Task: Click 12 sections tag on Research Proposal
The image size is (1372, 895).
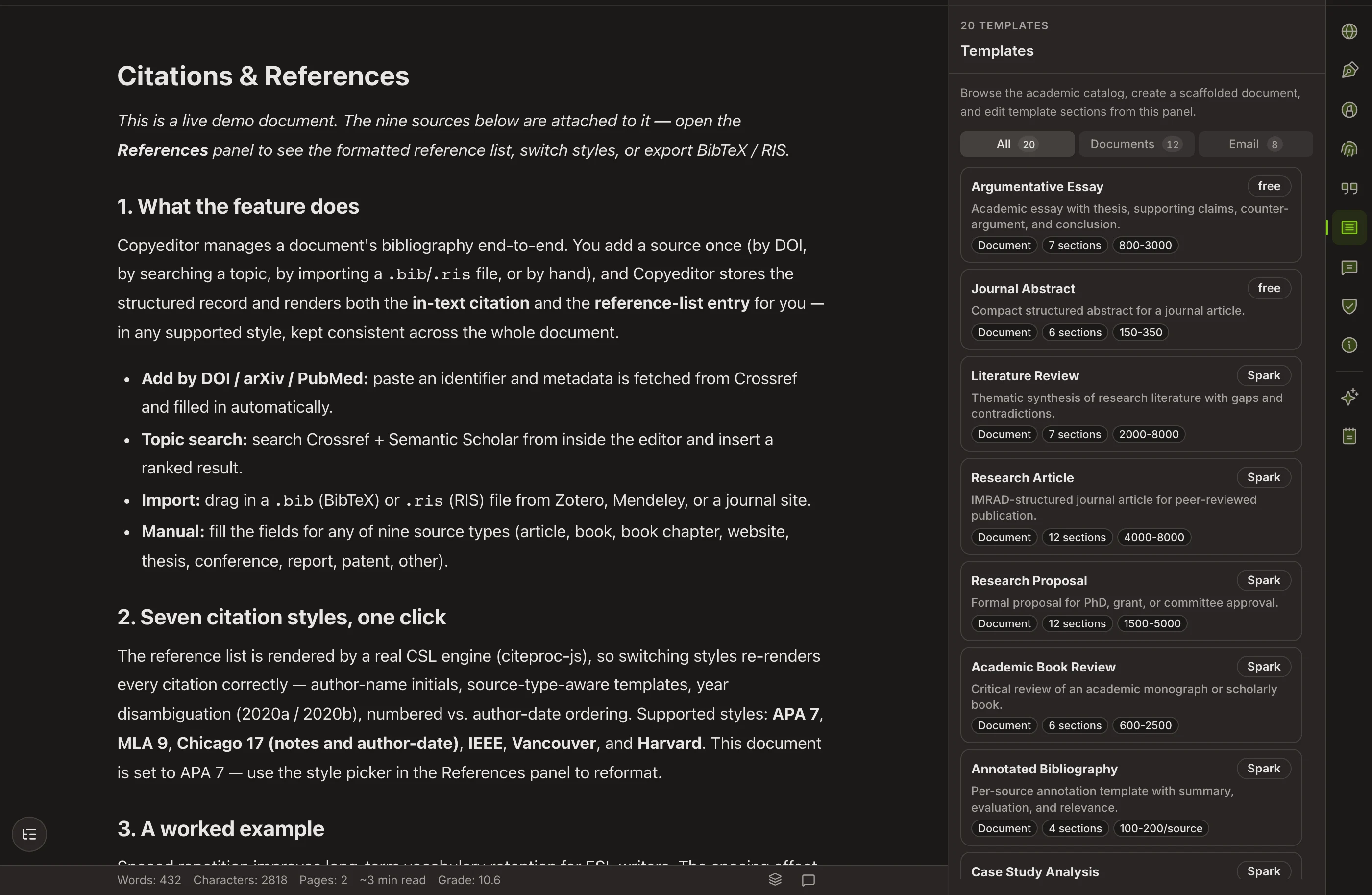Action: pyautogui.click(x=1077, y=623)
